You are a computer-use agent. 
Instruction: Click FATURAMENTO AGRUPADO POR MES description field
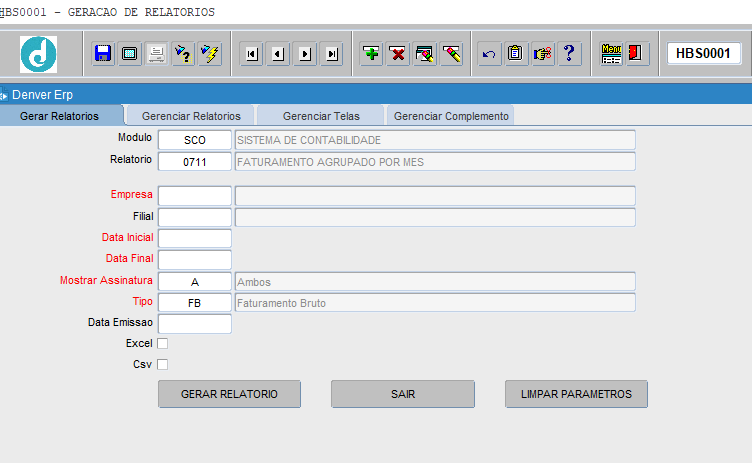pos(435,162)
